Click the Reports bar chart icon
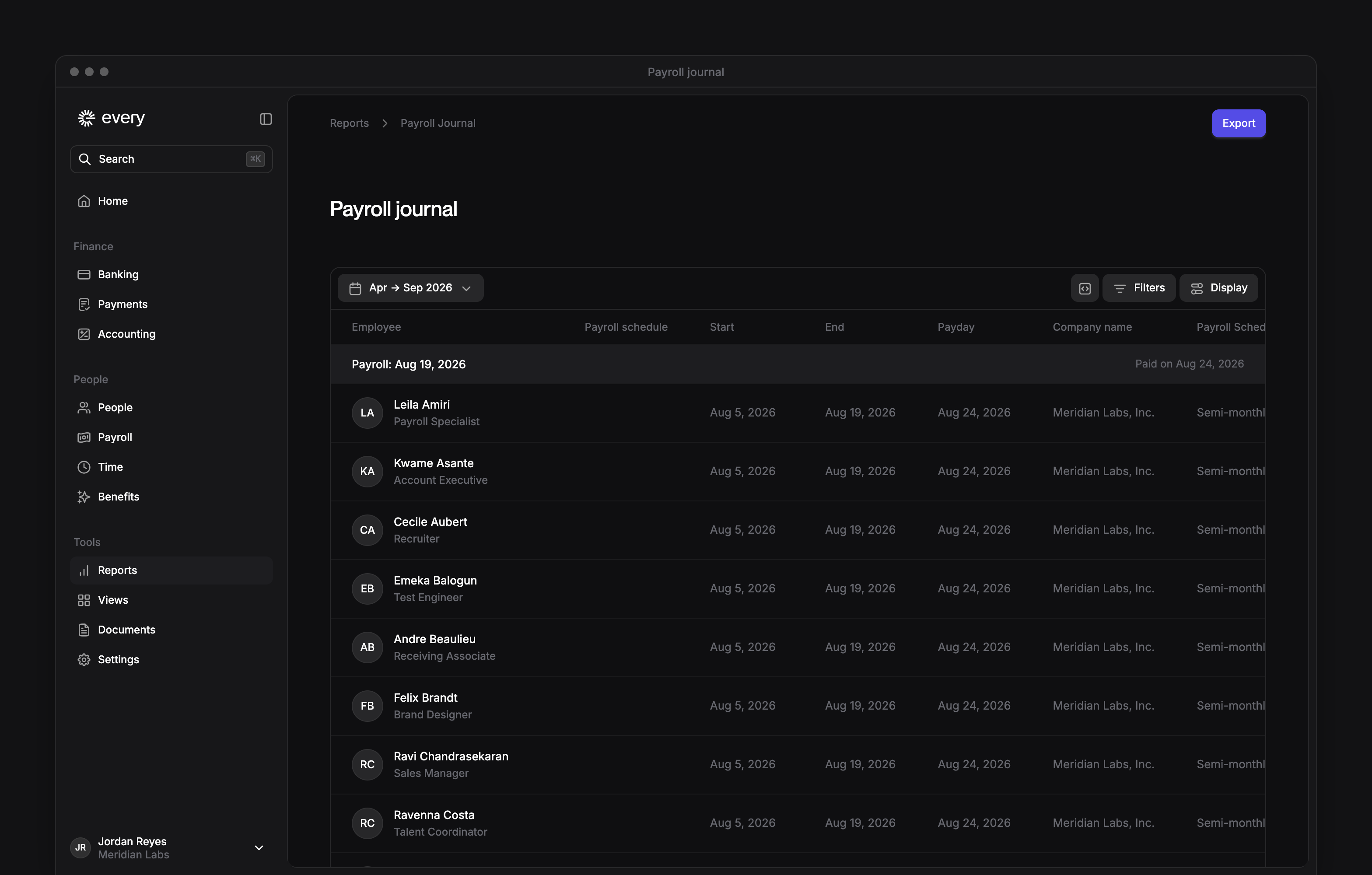The height and width of the screenshot is (875, 1372). (84, 570)
